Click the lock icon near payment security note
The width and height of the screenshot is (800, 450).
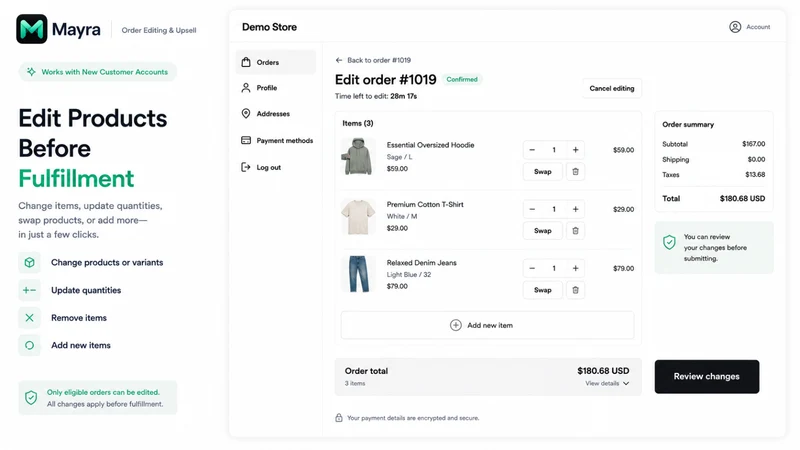[x=339, y=418]
